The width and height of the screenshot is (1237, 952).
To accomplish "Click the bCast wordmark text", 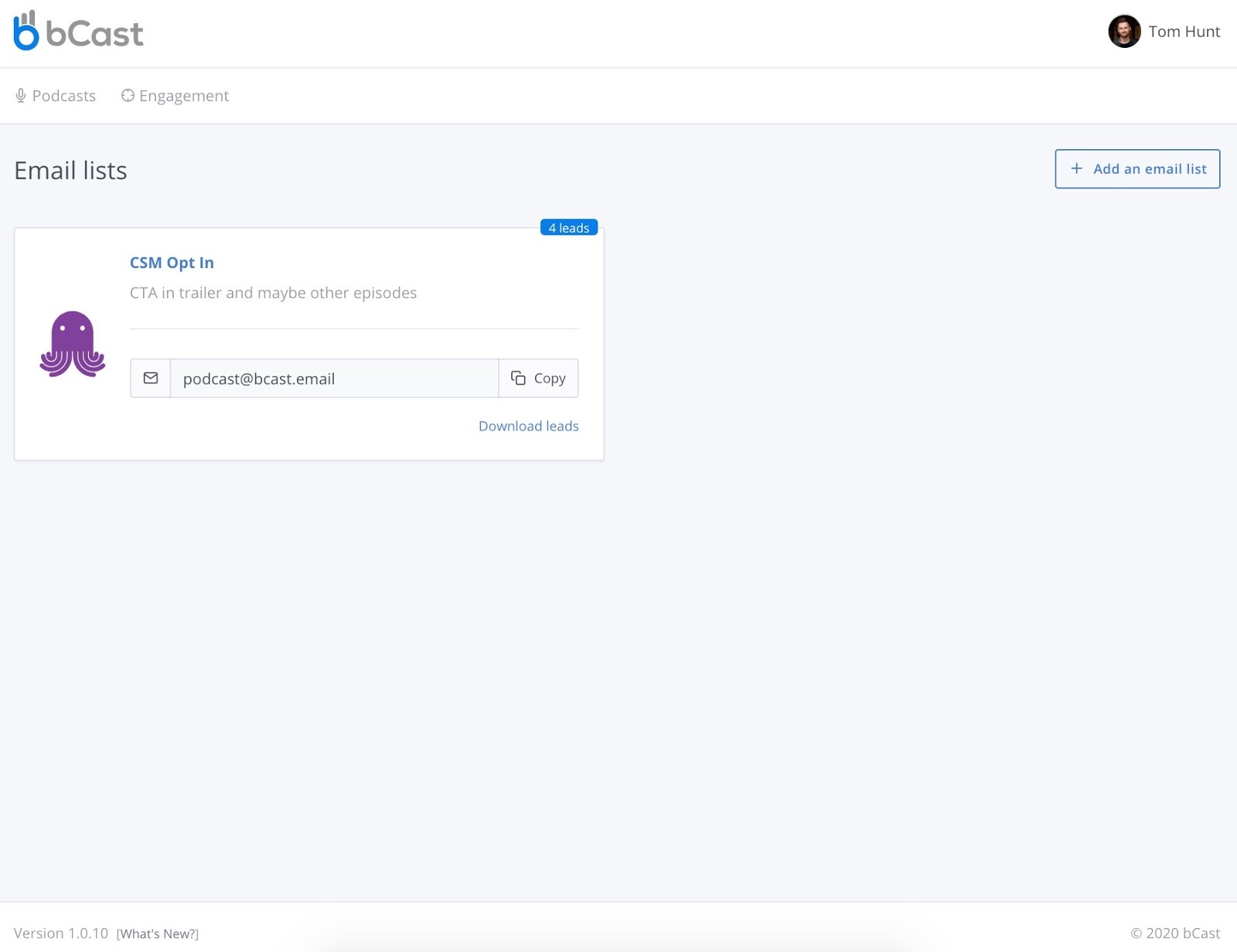I will [94, 34].
